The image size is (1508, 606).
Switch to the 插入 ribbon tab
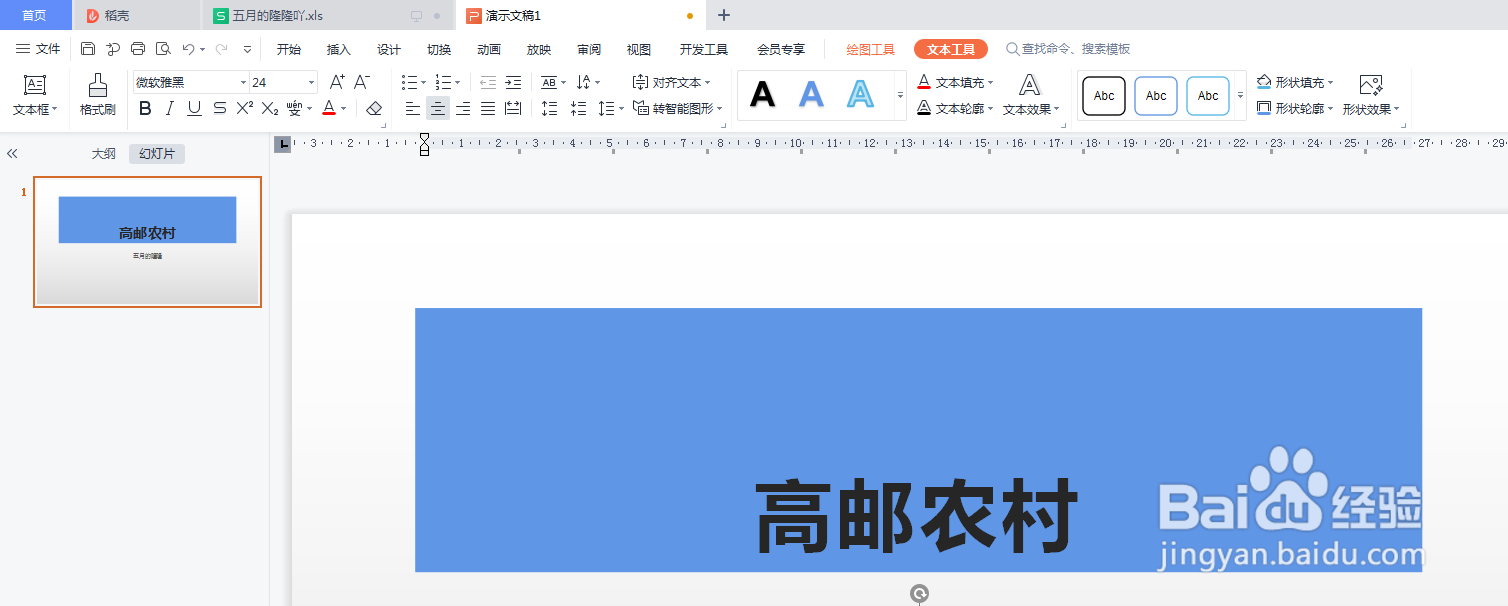[x=338, y=48]
